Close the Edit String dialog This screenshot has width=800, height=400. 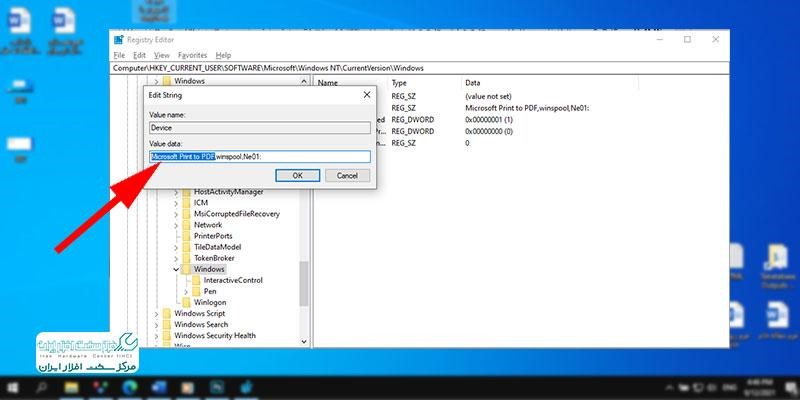[x=367, y=95]
